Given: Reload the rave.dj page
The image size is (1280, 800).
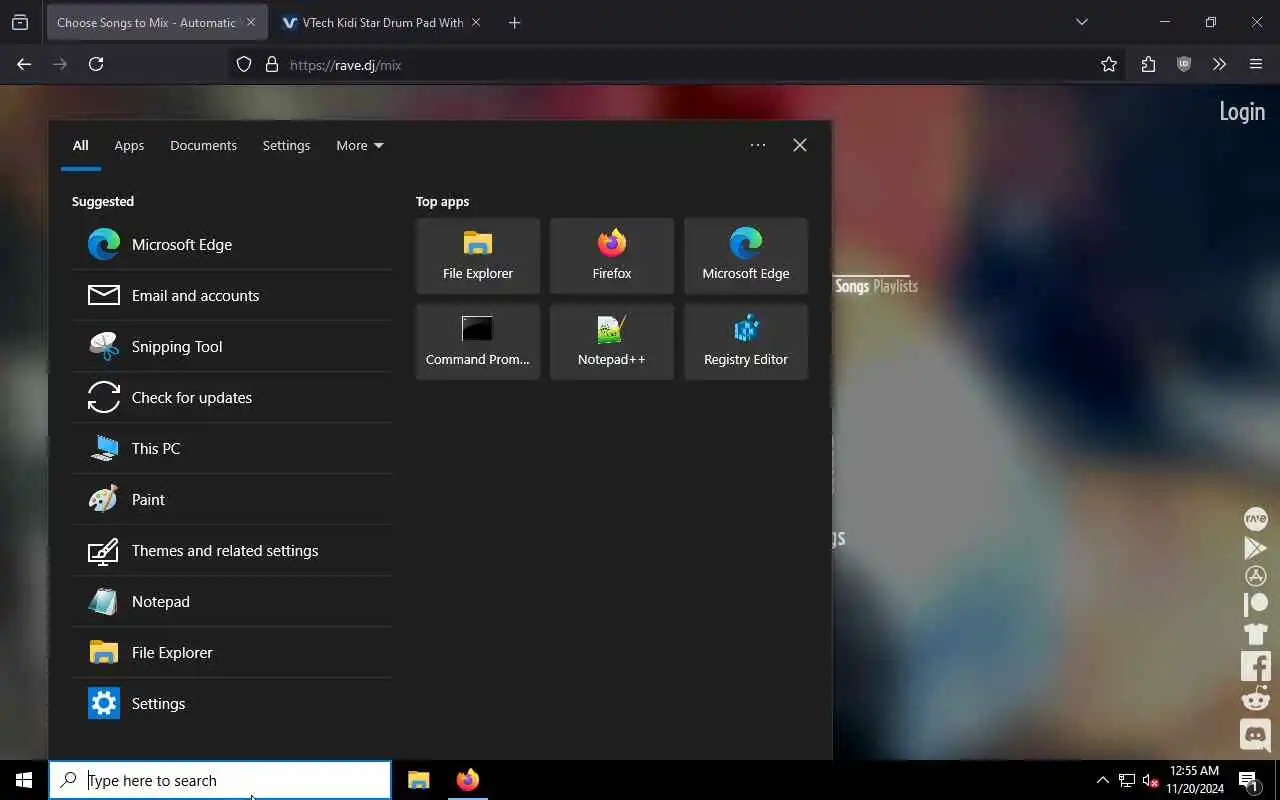Looking at the screenshot, I should click(96, 64).
